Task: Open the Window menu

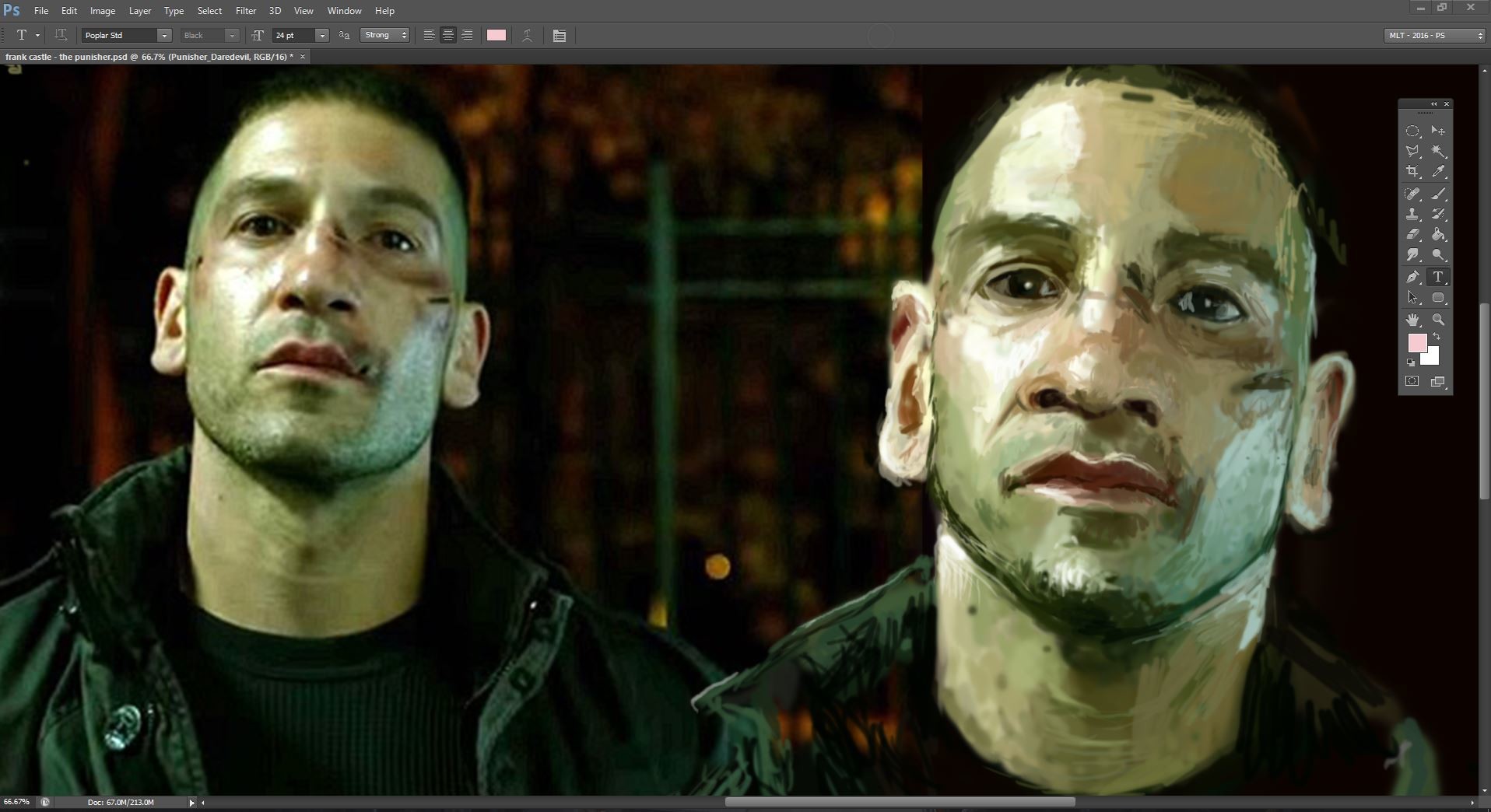Action: click(x=344, y=11)
